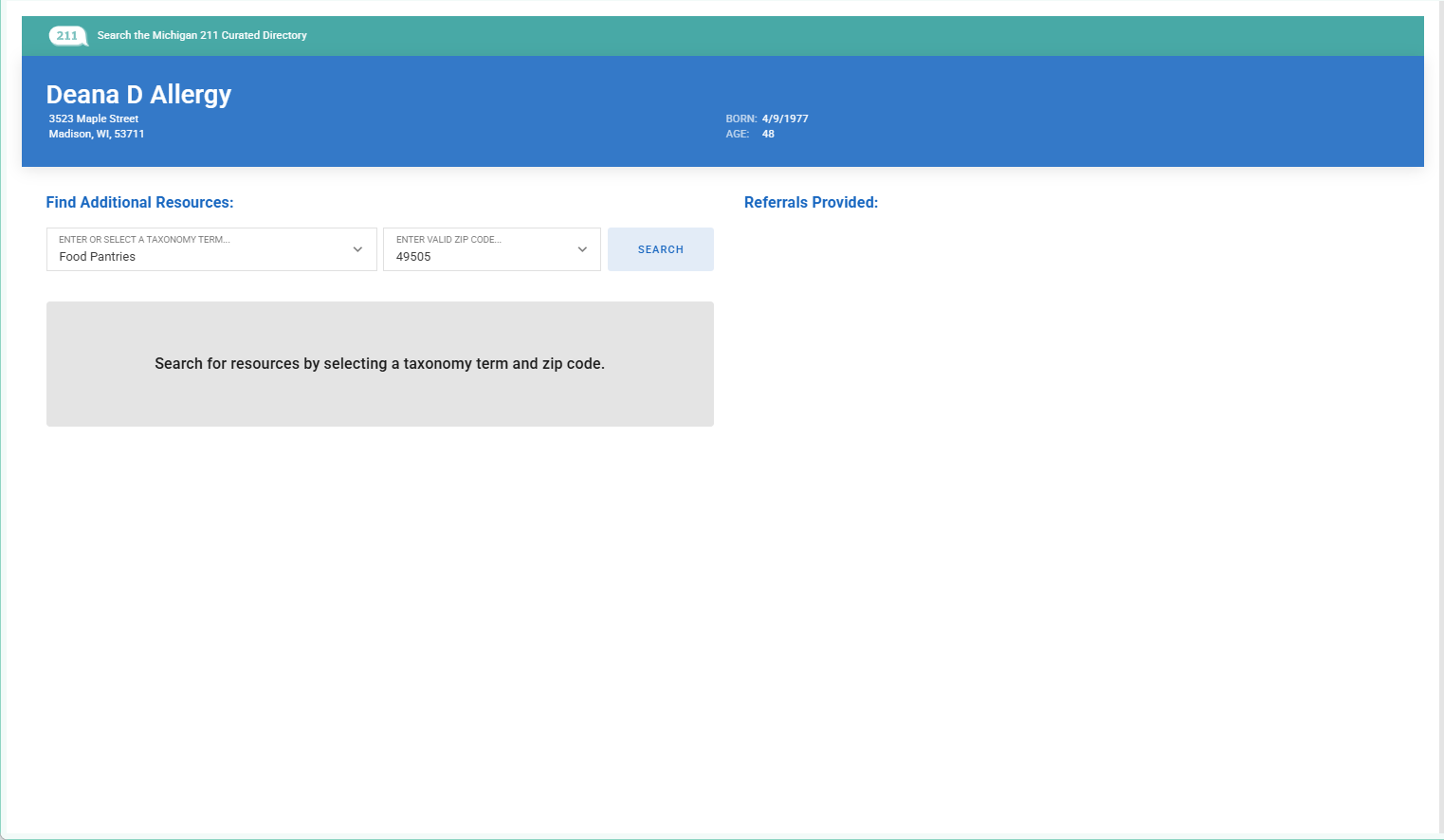The image size is (1444, 840).
Task: Click the 211 speech bubble logo
Action: pyautogui.click(x=67, y=36)
